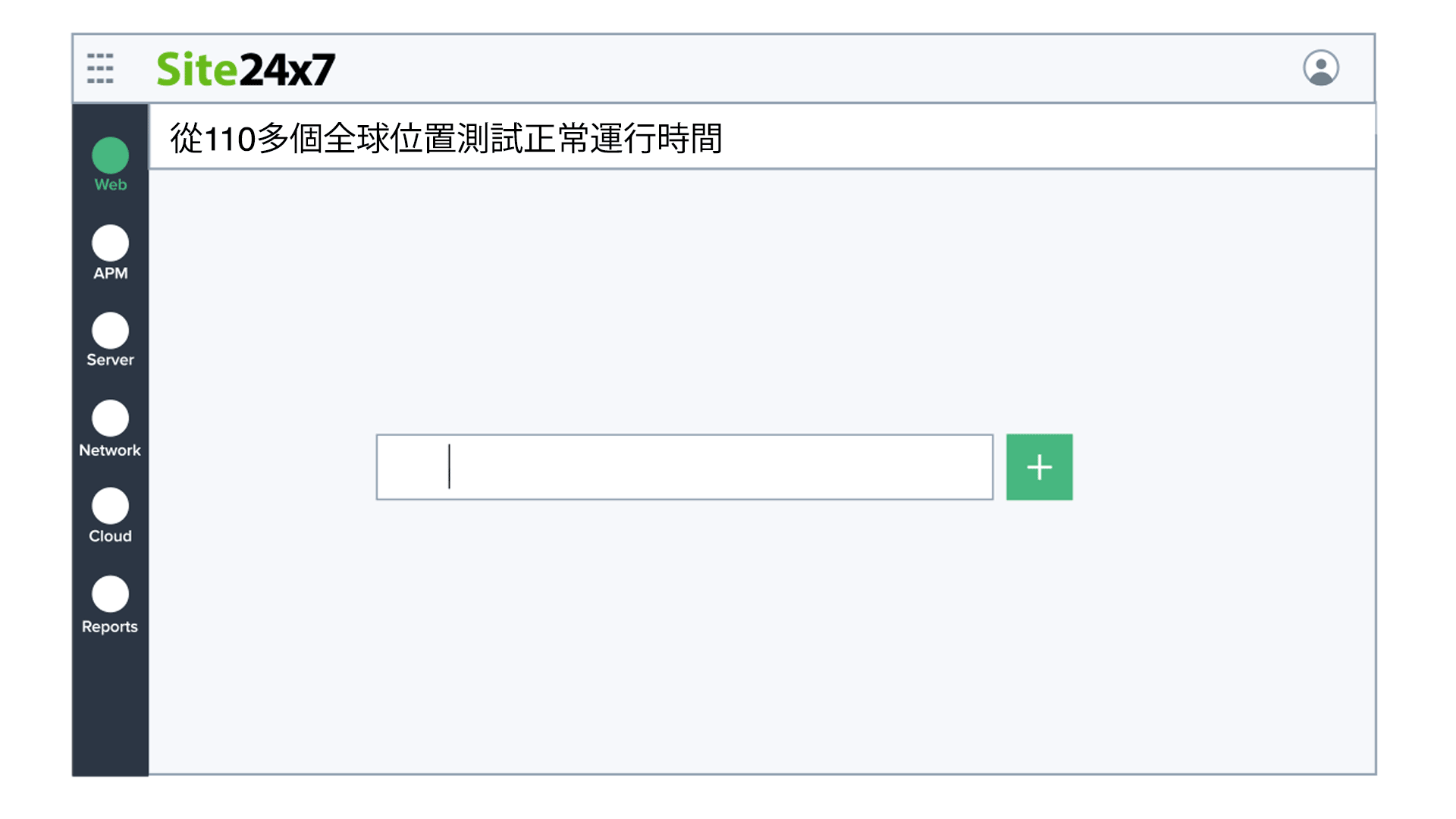The height and width of the screenshot is (819, 1456).
Task: Click the Cloud circle icon
Action: tap(111, 506)
